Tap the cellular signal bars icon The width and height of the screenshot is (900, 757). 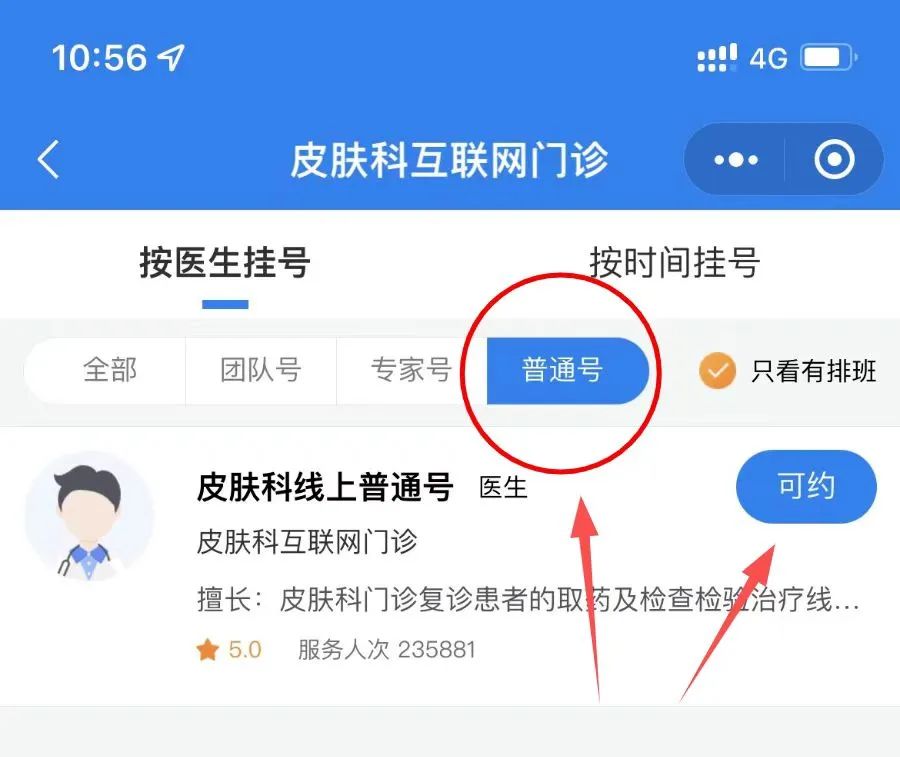tap(716, 57)
